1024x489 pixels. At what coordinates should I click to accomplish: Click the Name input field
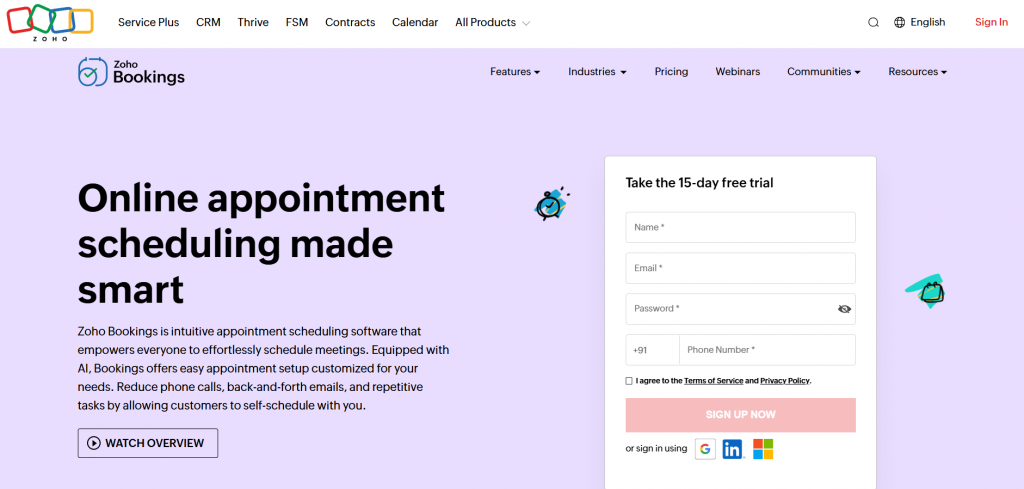point(741,227)
